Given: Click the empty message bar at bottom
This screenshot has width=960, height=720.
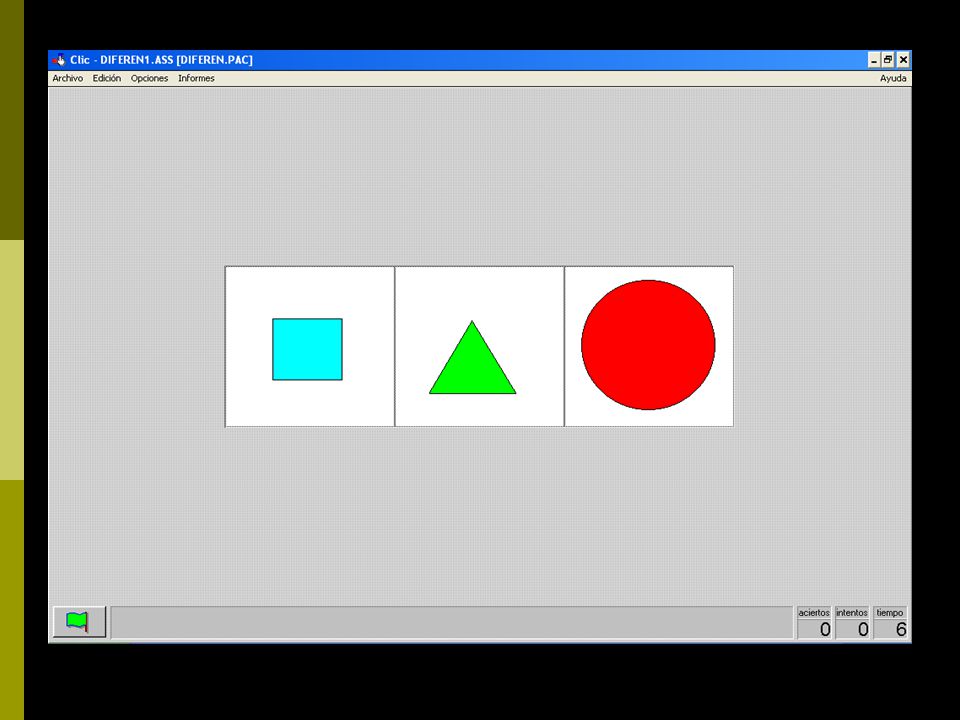Looking at the screenshot, I should (x=452, y=623).
